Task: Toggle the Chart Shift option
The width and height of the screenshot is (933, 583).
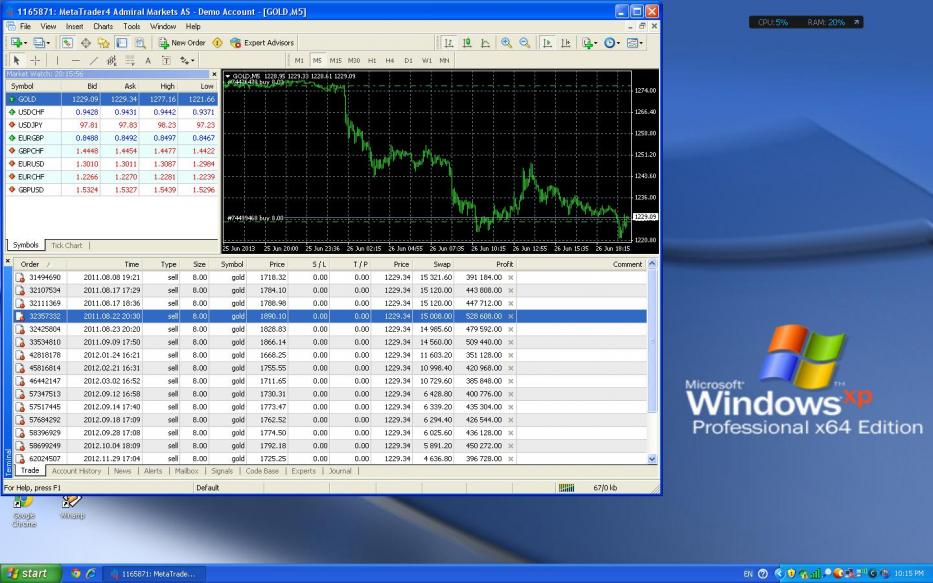Action: click(x=565, y=43)
